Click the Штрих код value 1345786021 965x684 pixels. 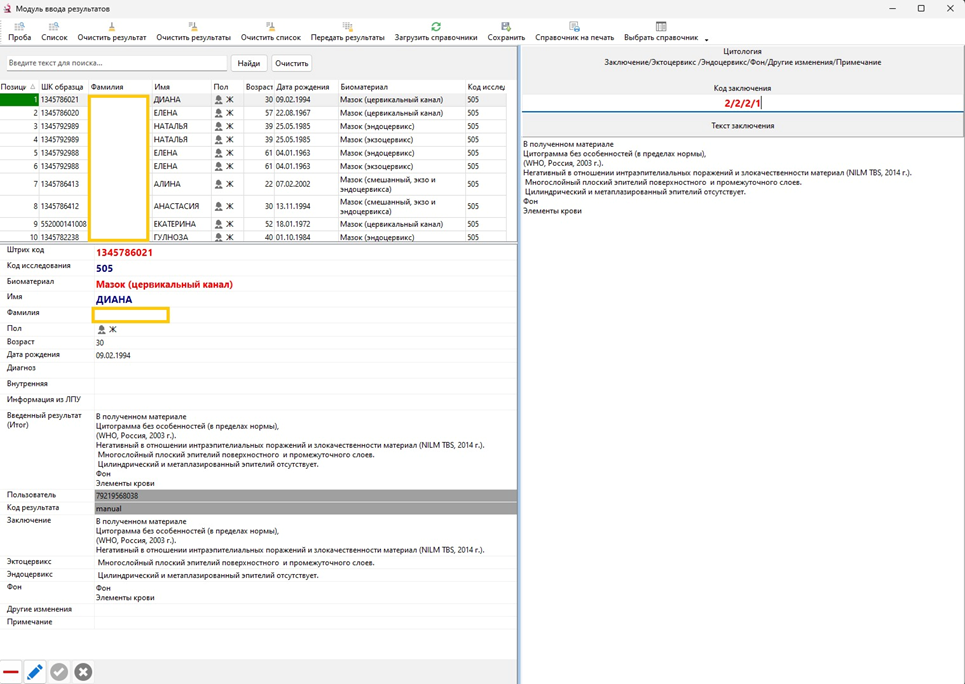coord(124,252)
